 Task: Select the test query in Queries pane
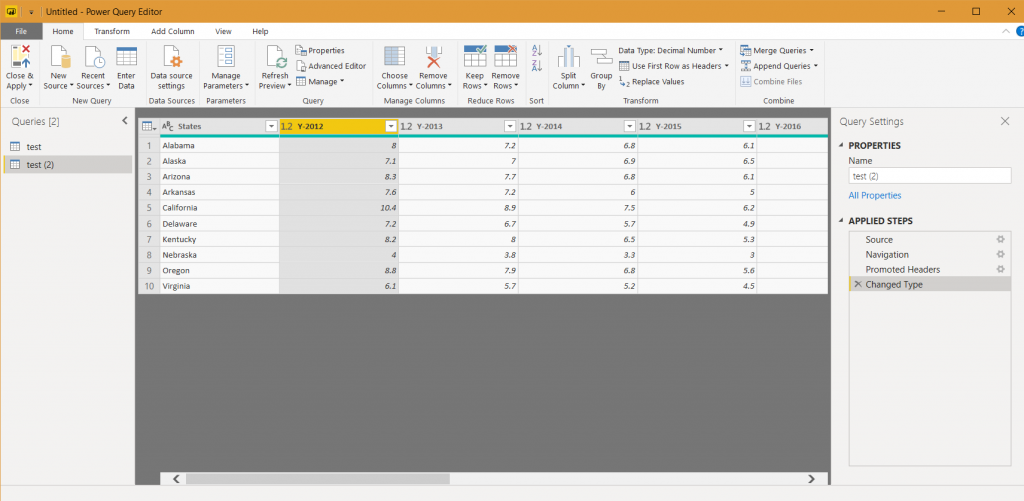pos(34,147)
